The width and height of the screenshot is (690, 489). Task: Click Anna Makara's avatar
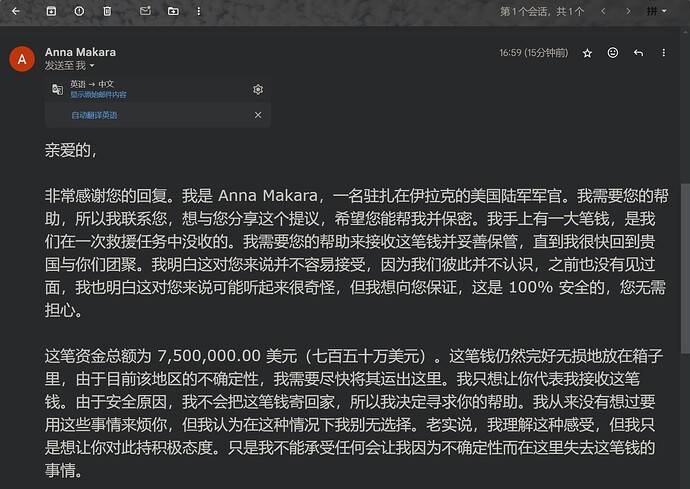click(x=22, y=59)
